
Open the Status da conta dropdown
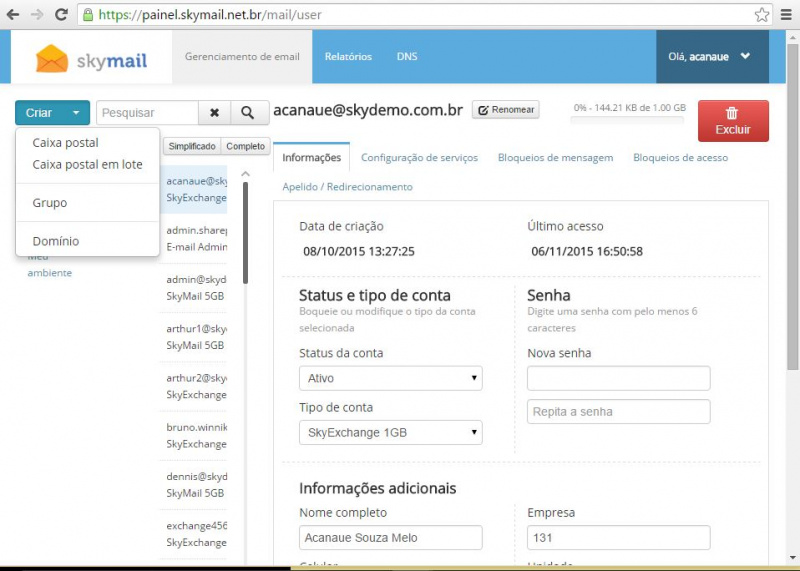[x=391, y=378]
